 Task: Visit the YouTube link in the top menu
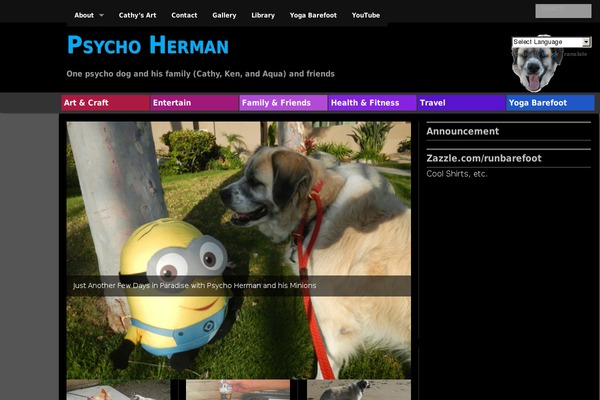pos(366,15)
